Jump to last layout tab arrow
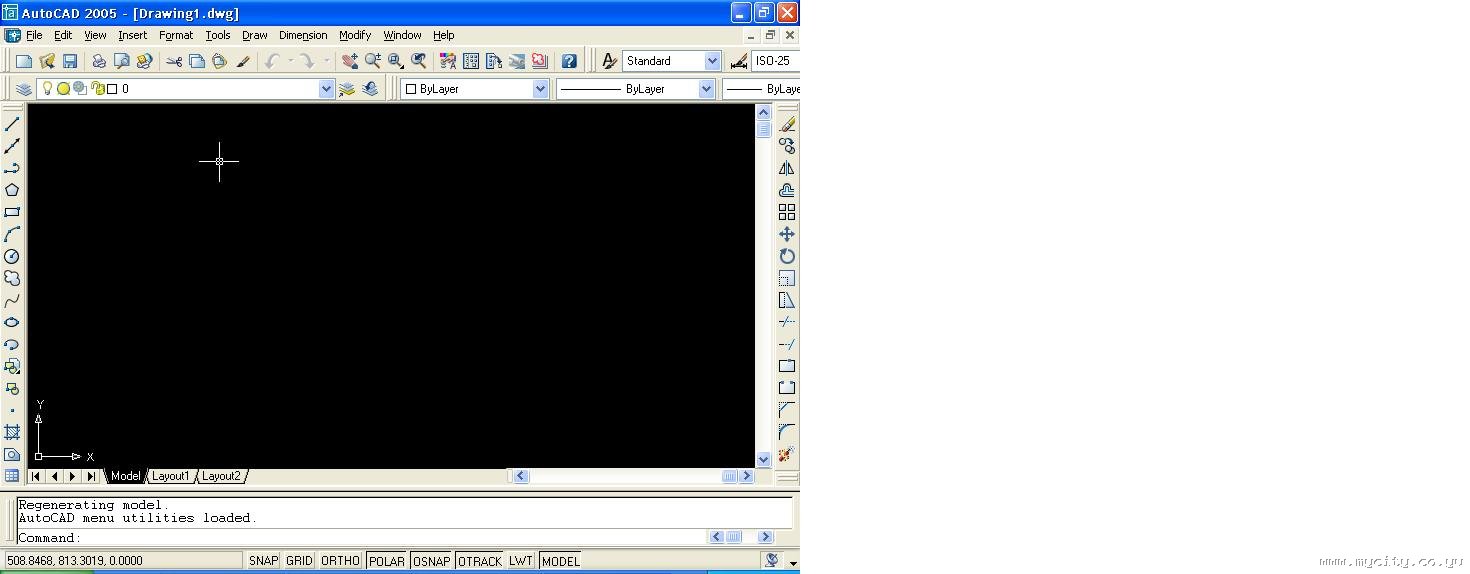The width and height of the screenshot is (1470, 574). (x=91, y=476)
